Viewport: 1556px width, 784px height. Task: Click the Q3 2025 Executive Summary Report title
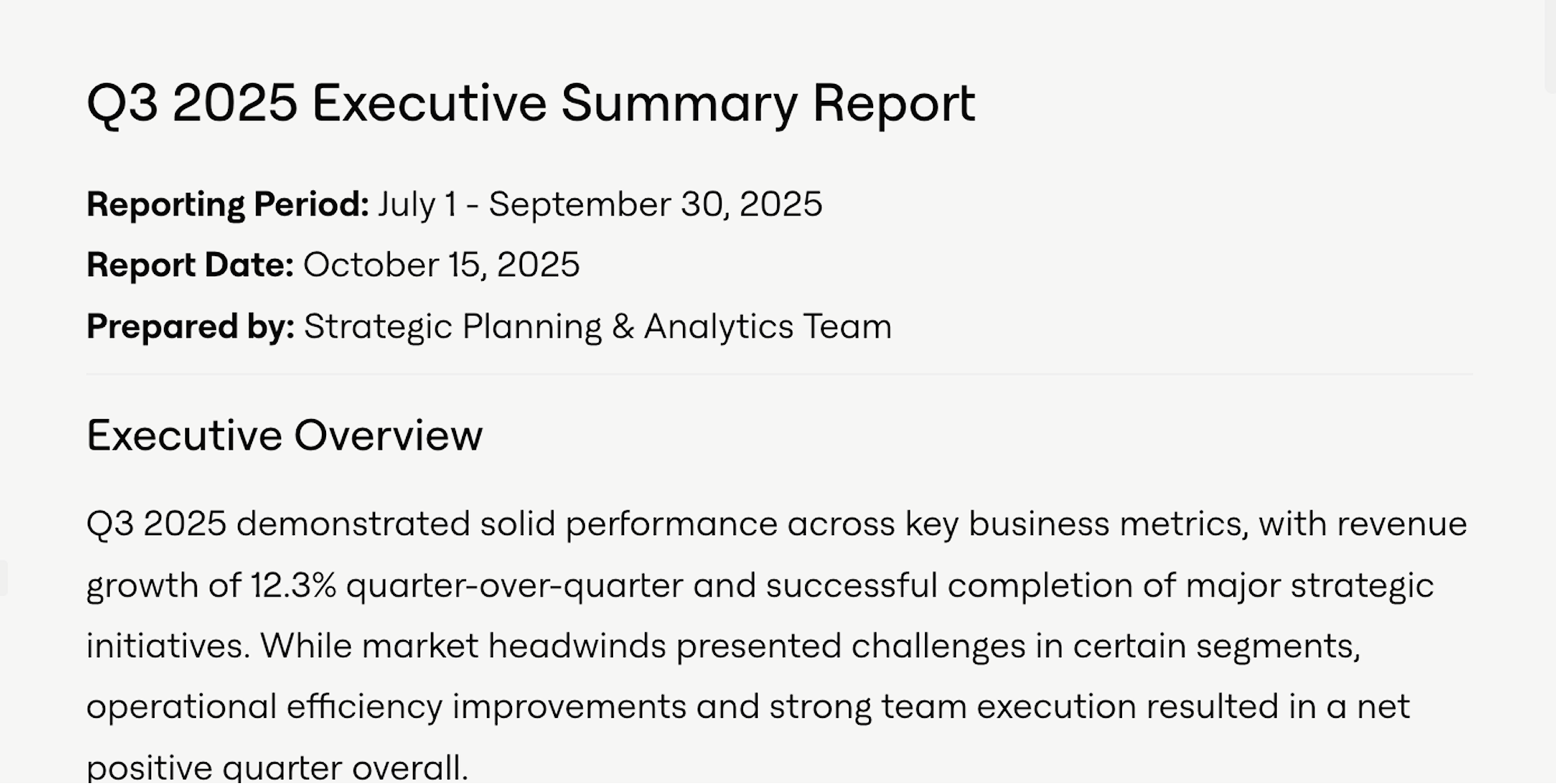coord(531,103)
